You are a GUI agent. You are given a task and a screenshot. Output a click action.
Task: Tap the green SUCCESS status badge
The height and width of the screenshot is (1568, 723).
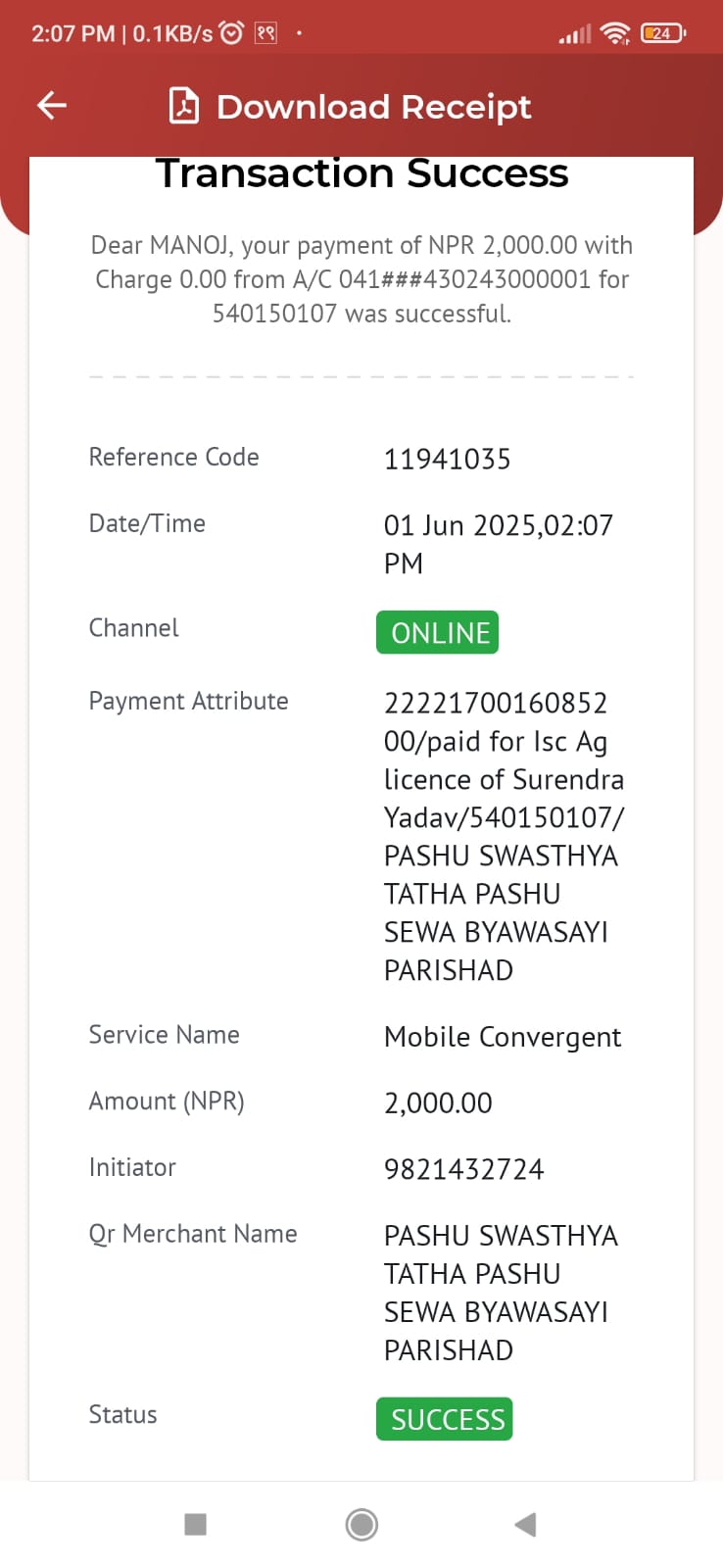(x=445, y=1419)
